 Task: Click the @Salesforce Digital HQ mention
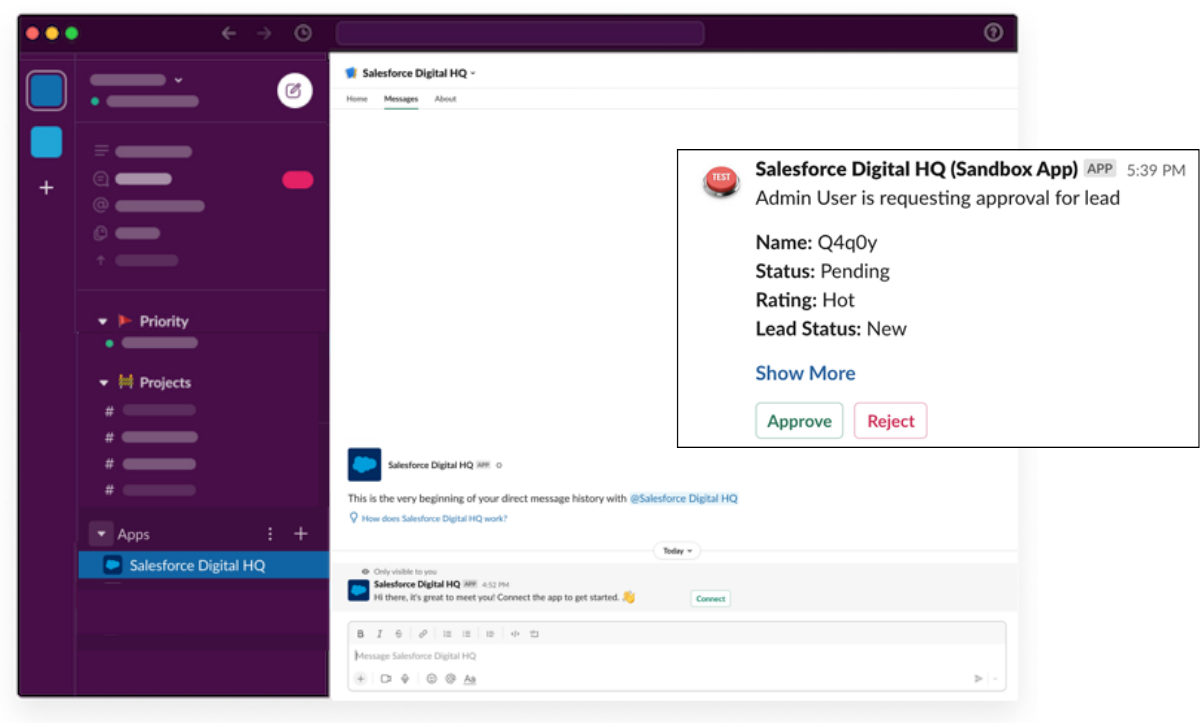684,498
